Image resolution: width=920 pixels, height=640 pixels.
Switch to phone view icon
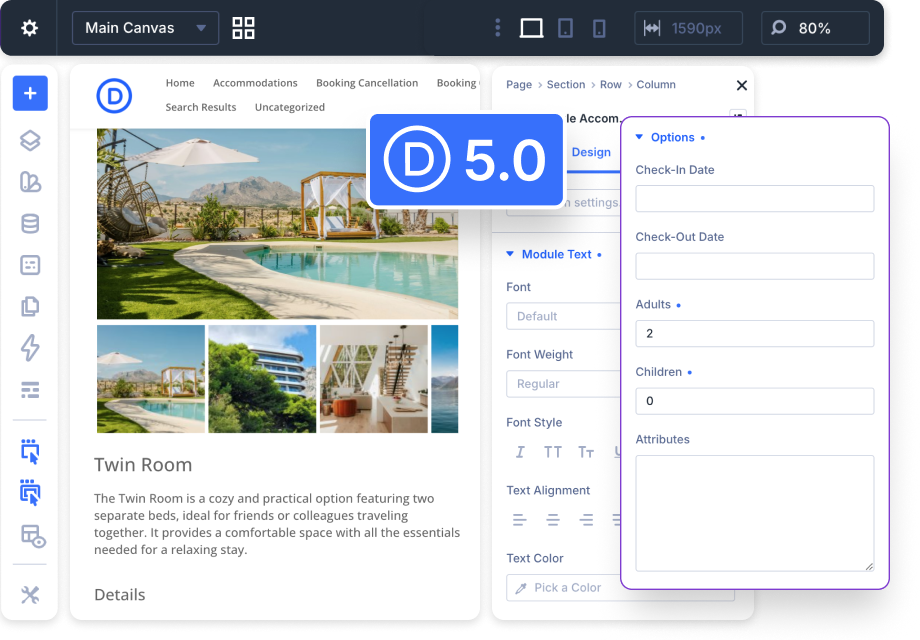click(x=598, y=28)
